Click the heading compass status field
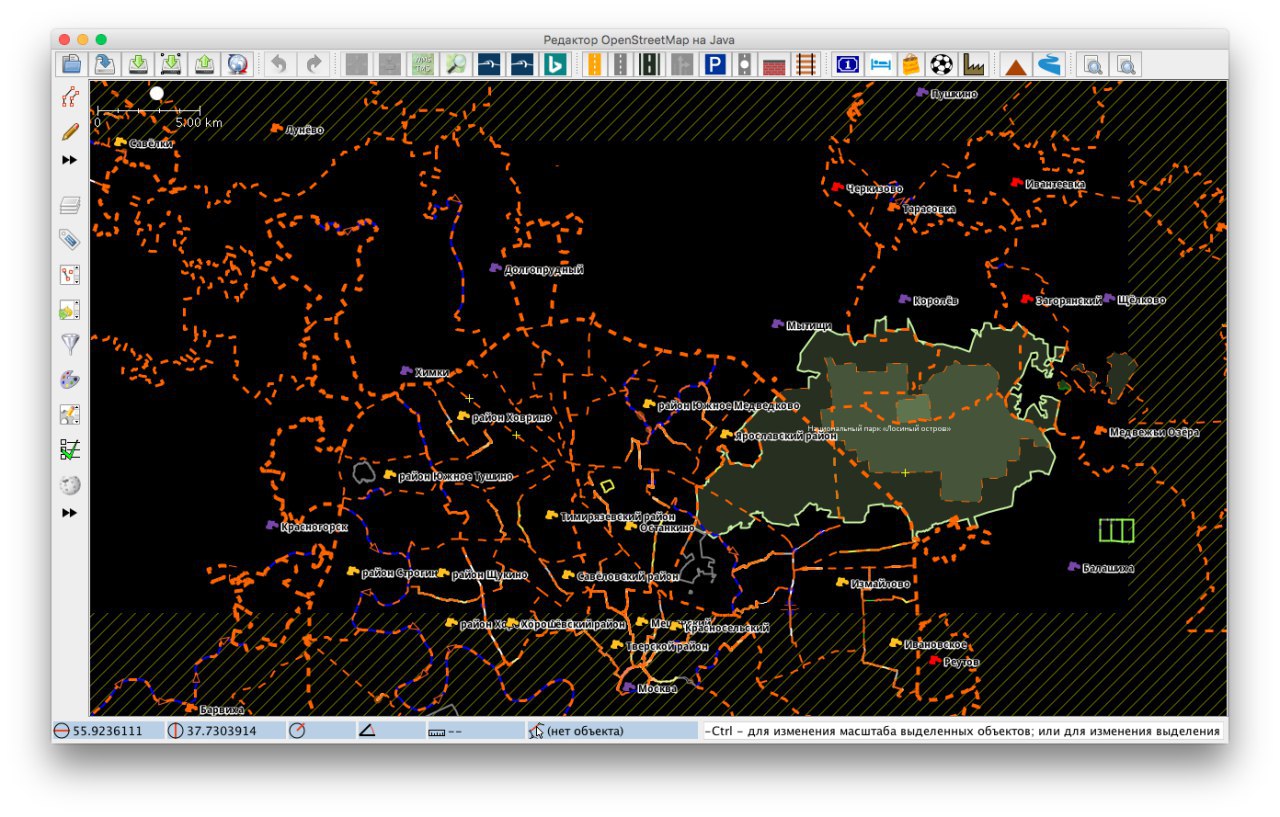Image resolution: width=1280 pixels, height=817 pixels. pyautogui.click(x=320, y=731)
